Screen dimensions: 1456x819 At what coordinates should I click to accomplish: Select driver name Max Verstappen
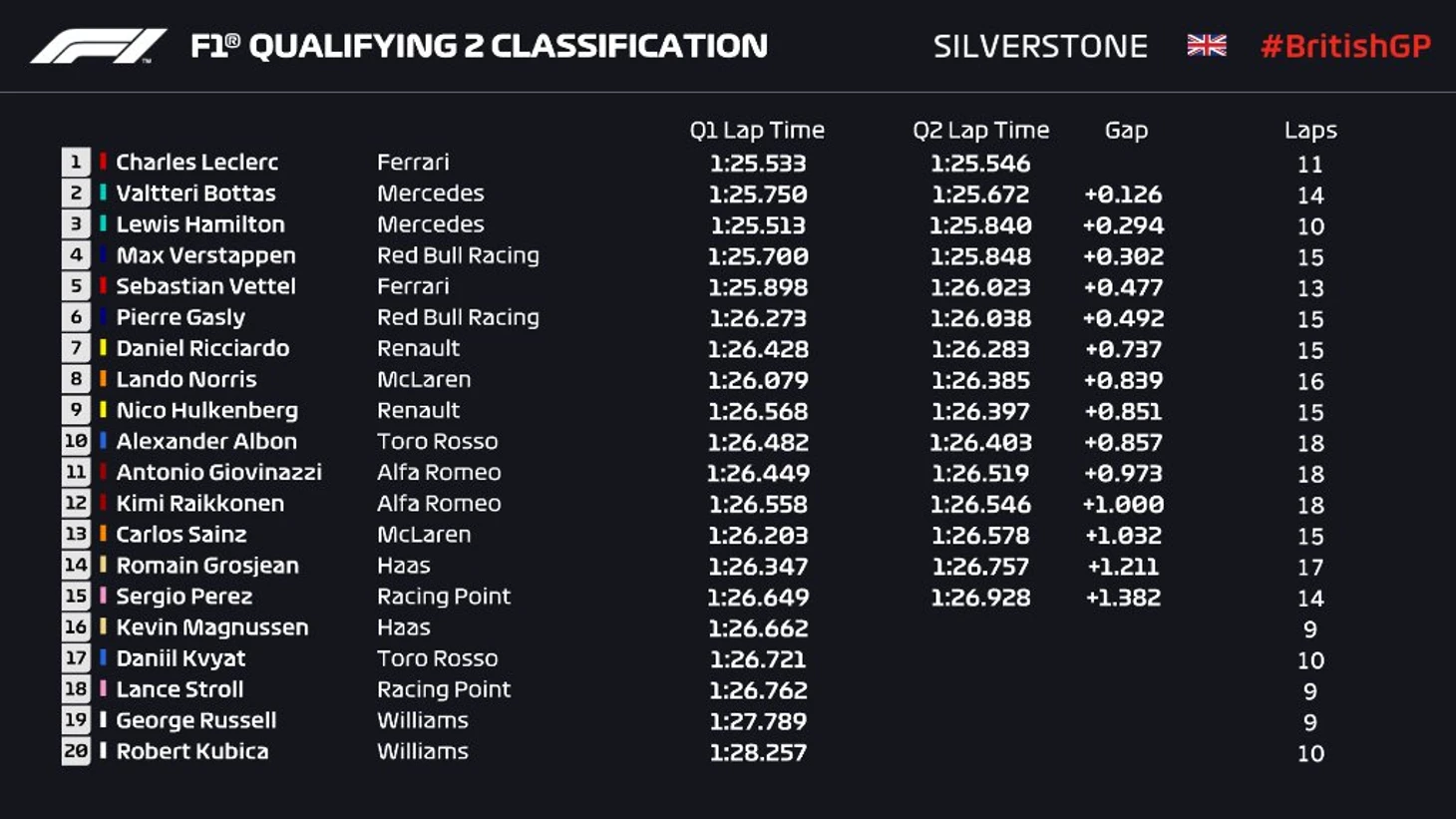205,255
